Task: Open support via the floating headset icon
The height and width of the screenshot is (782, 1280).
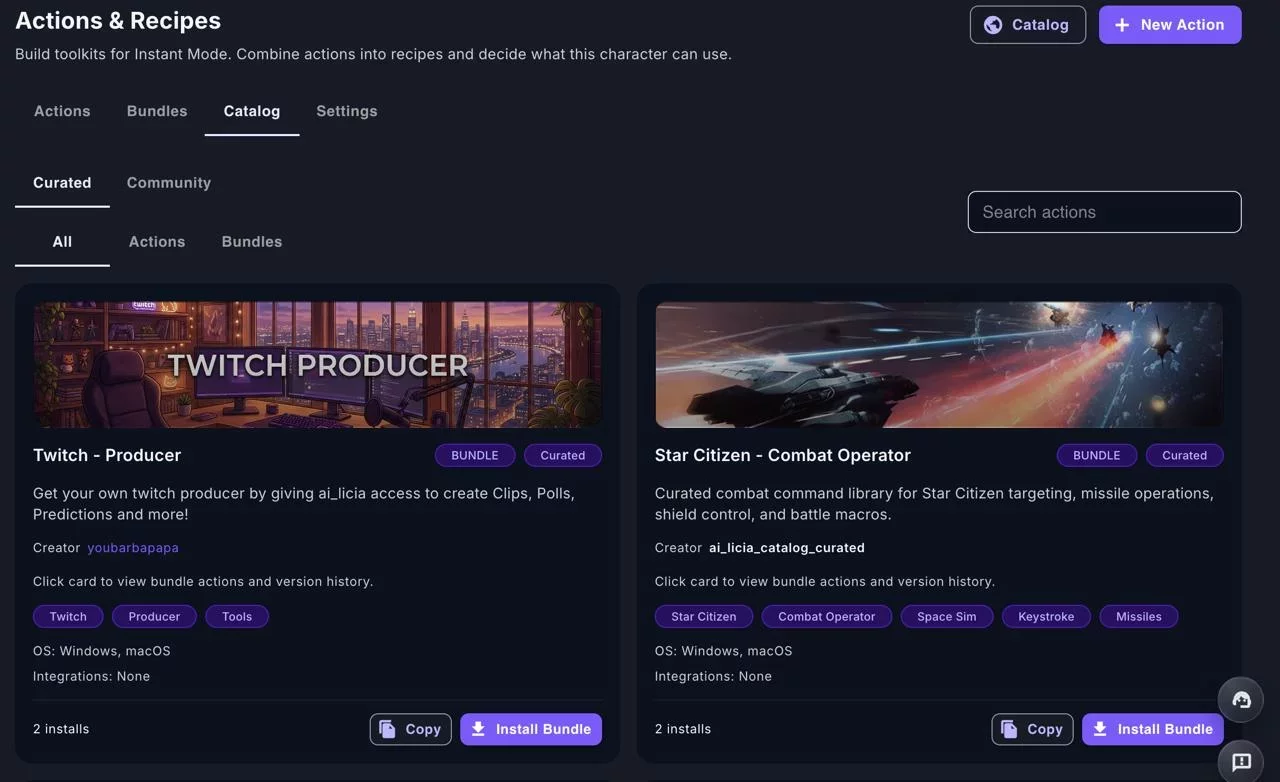Action: [1240, 700]
